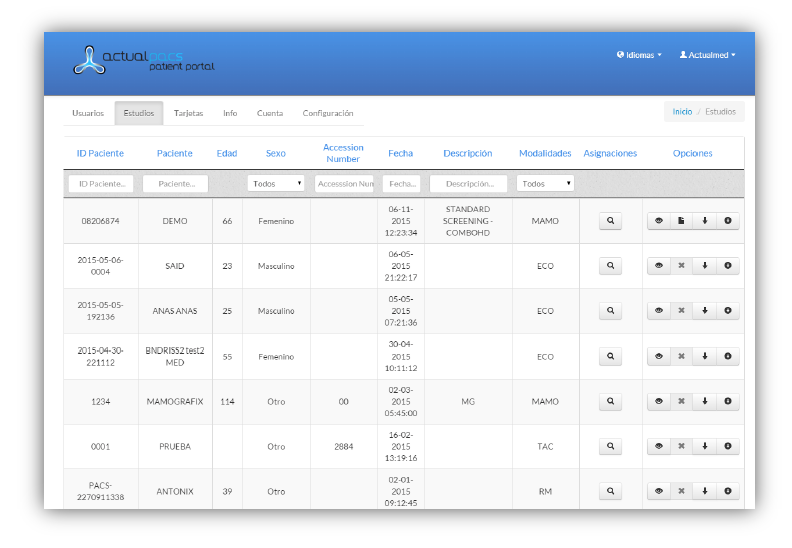Image resolution: width=792 pixels, height=548 pixels.
Task: View the ANAS ANAS study with eye icon
Action: tap(659, 311)
